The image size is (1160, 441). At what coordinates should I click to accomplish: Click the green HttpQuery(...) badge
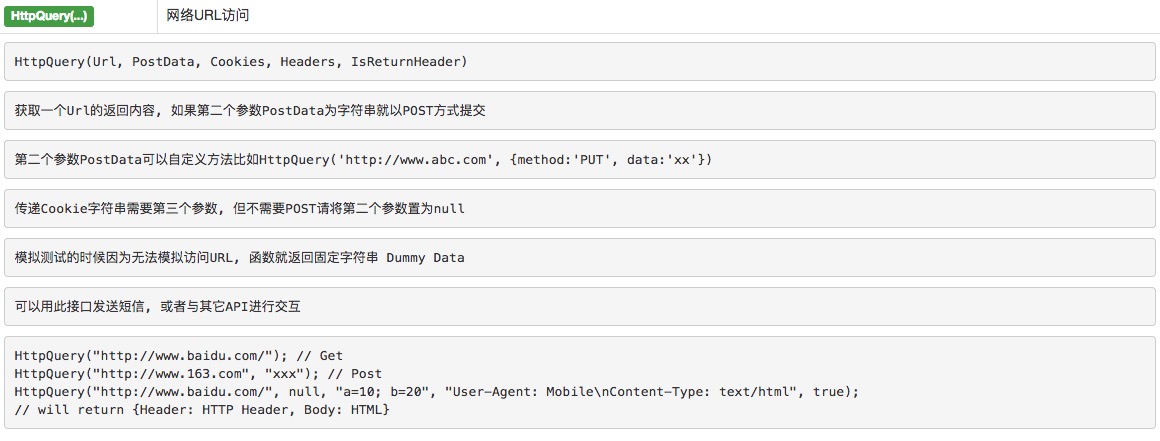point(49,16)
